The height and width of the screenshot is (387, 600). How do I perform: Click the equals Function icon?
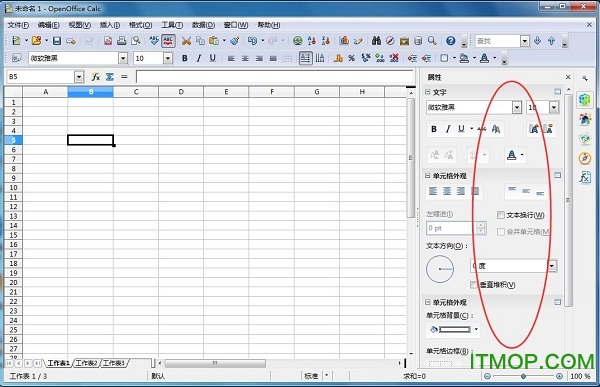point(124,77)
